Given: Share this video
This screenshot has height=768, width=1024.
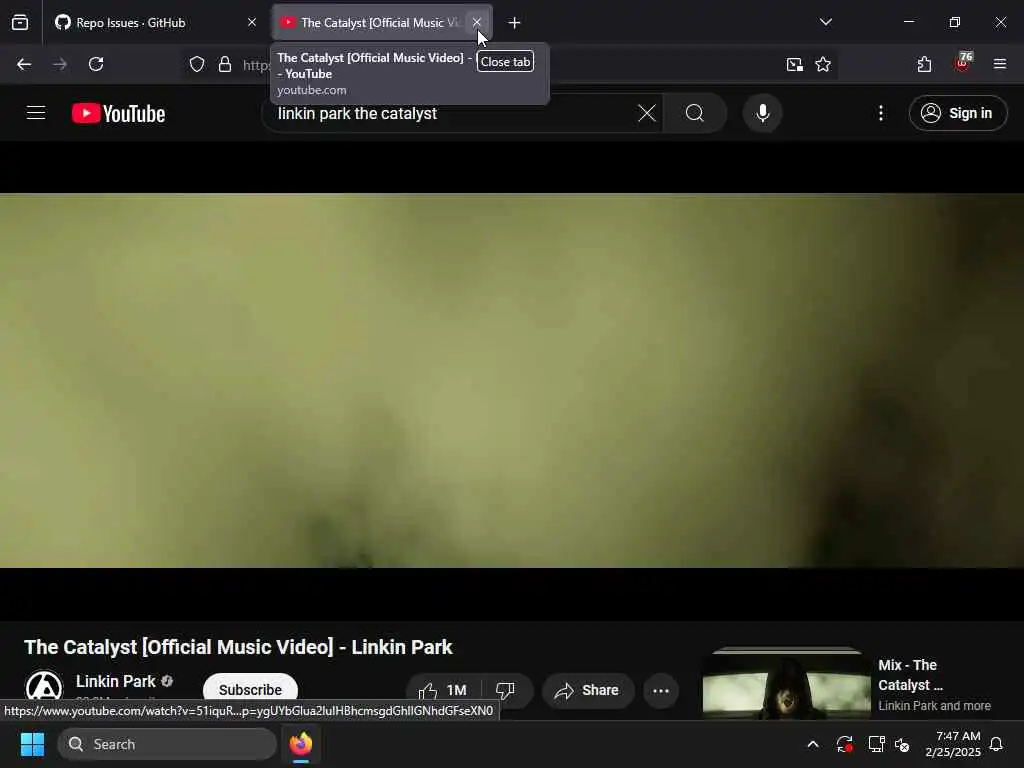Looking at the screenshot, I should [x=588, y=690].
